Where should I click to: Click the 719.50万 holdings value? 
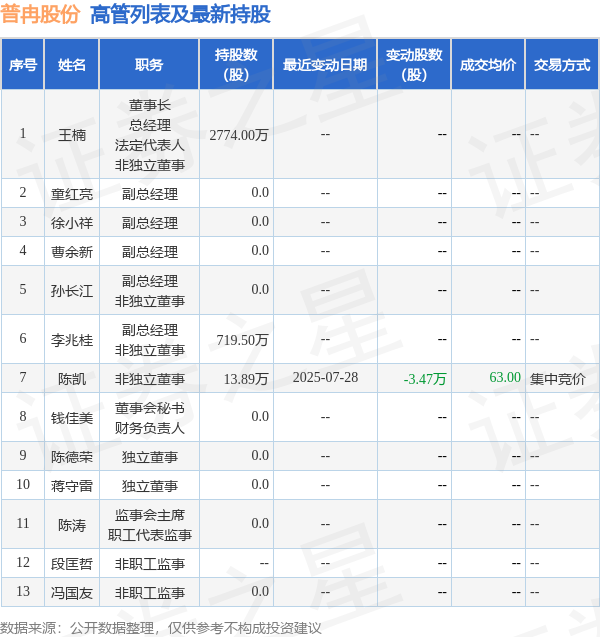pos(242,340)
